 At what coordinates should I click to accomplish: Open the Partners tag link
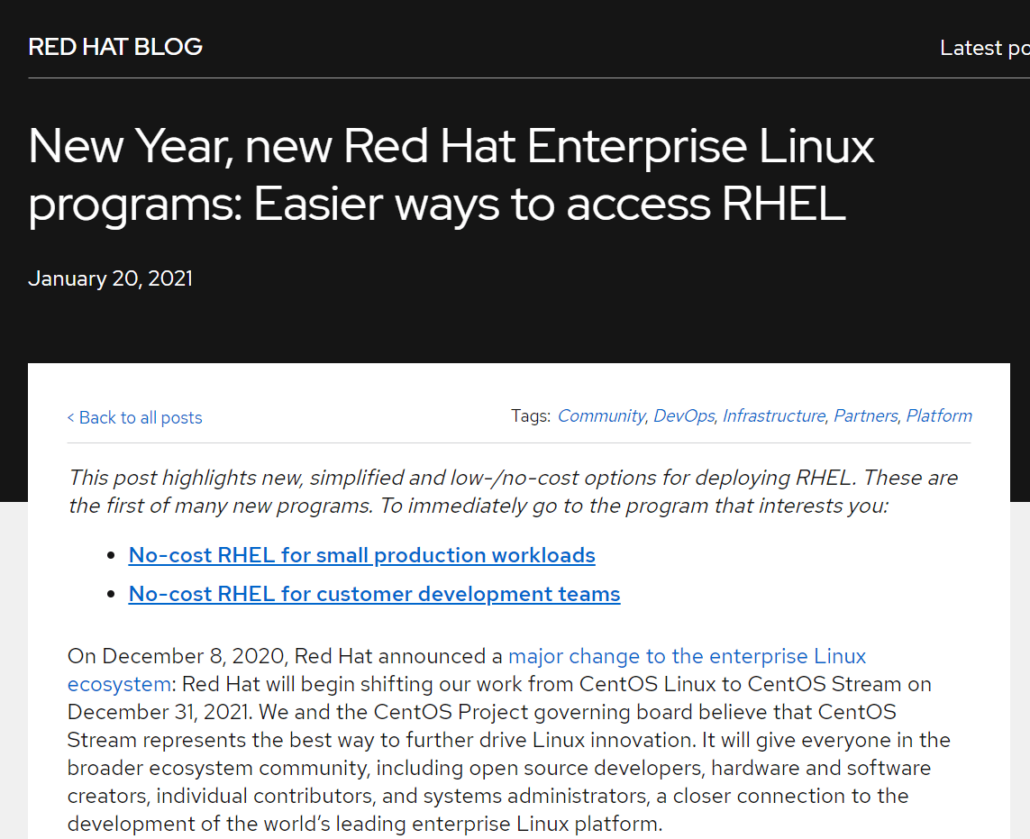865,415
